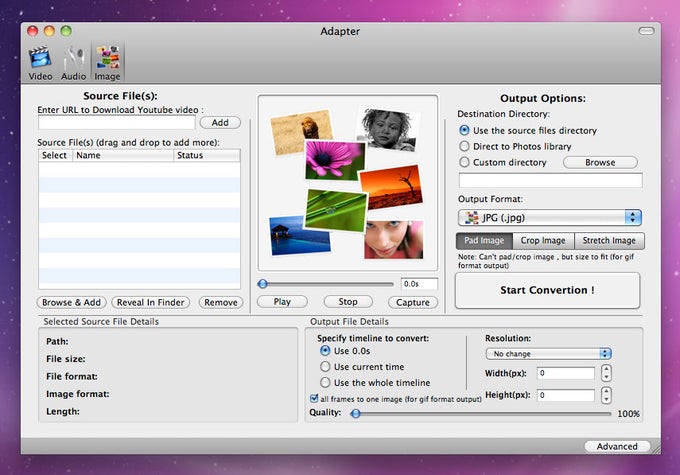
Task: Click the window resize grip corner
Action: pos(656,449)
